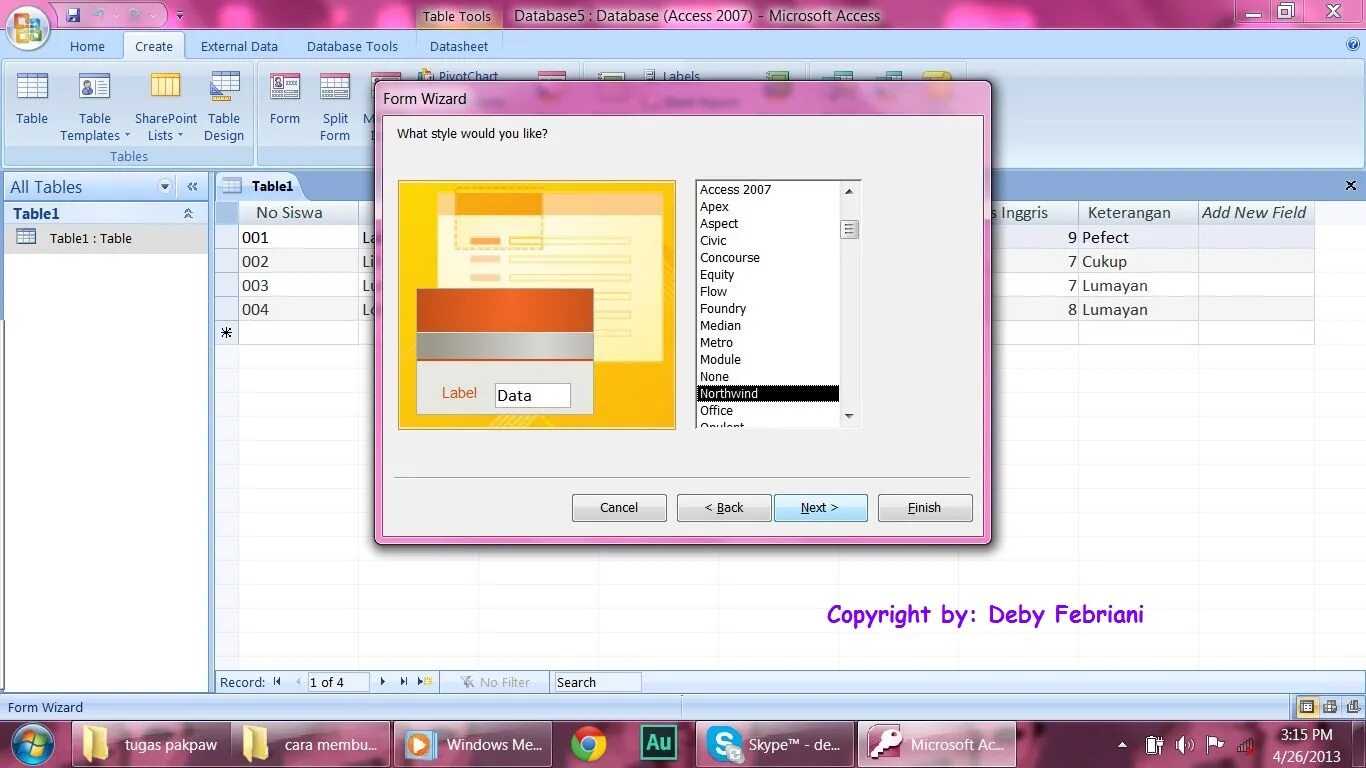Select the Aspect style
The image size is (1366, 768).
coord(768,223)
